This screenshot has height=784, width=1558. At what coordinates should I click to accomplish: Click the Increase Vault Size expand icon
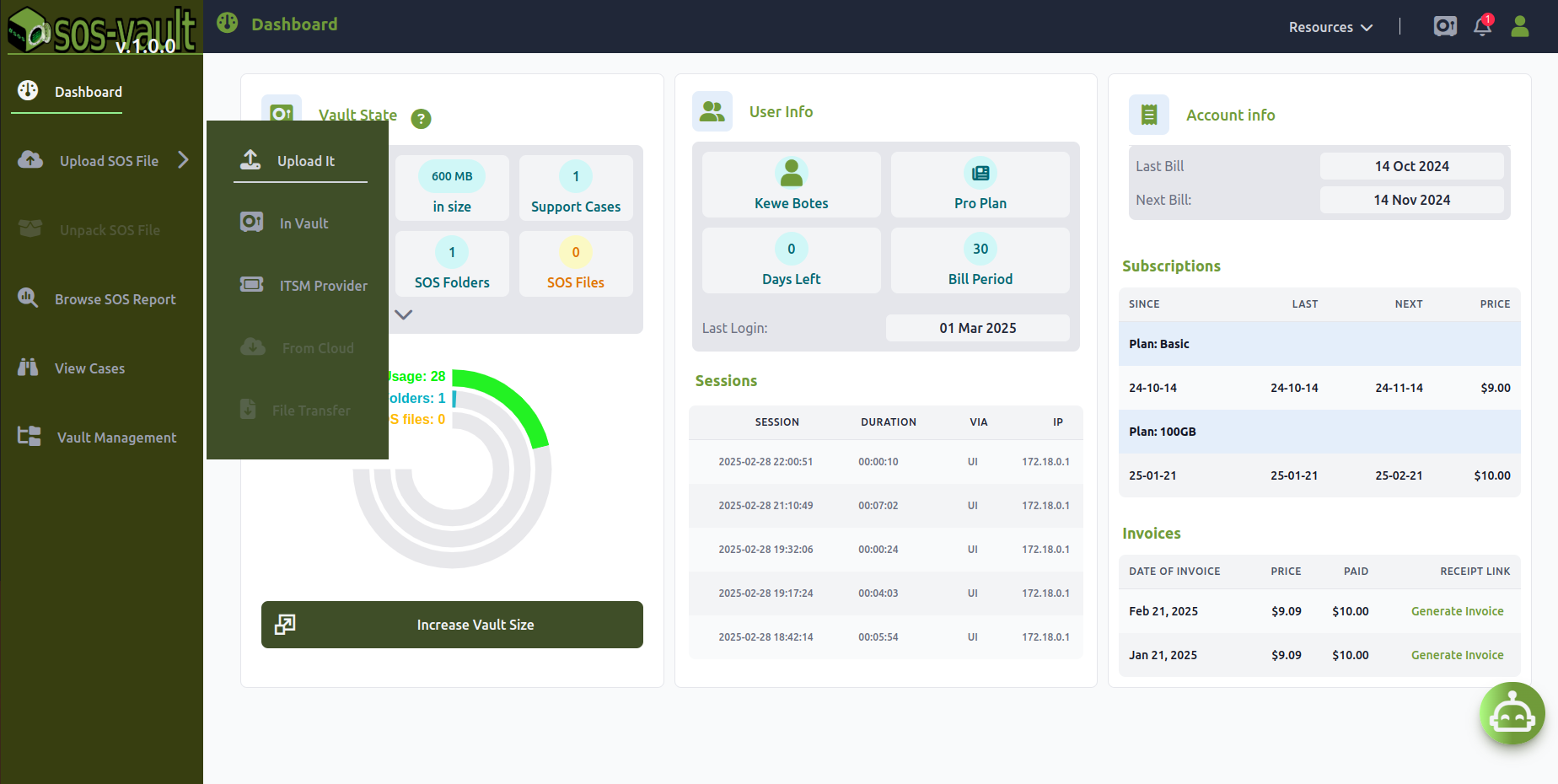tap(285, 625)
